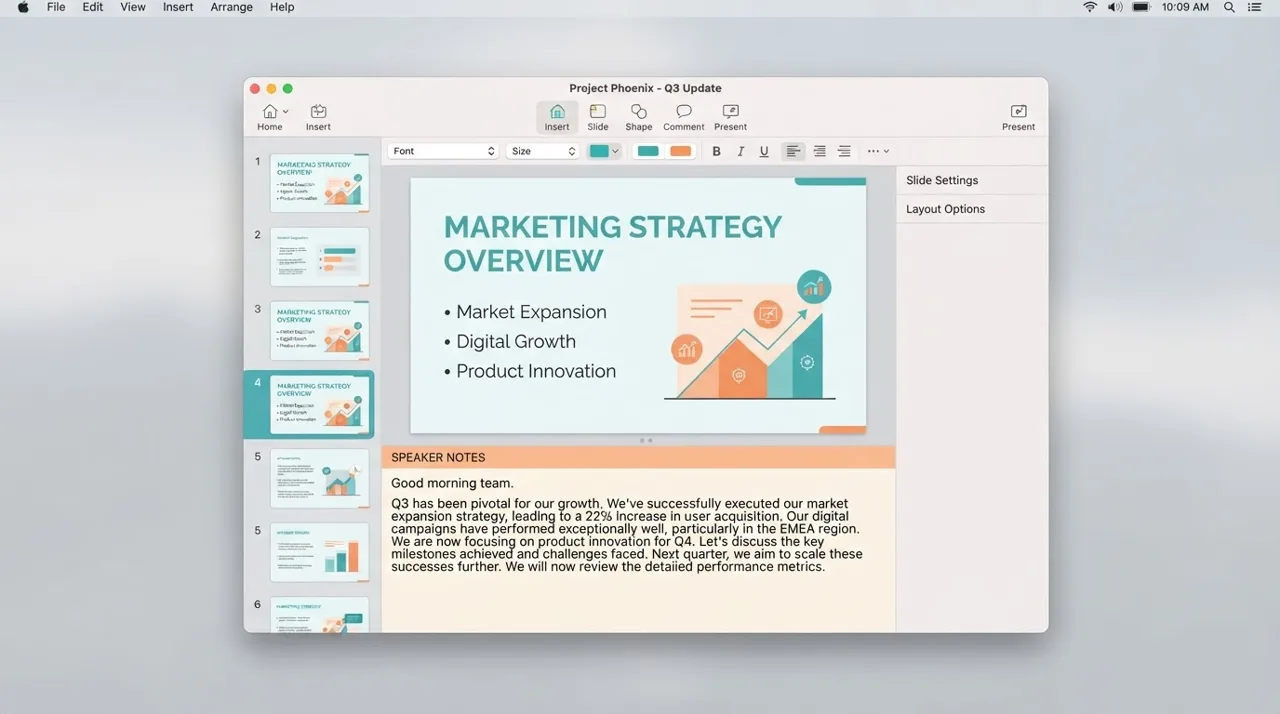
Task: Click the "SPEAKER NOTES" header
Action: tap(438, 457)
